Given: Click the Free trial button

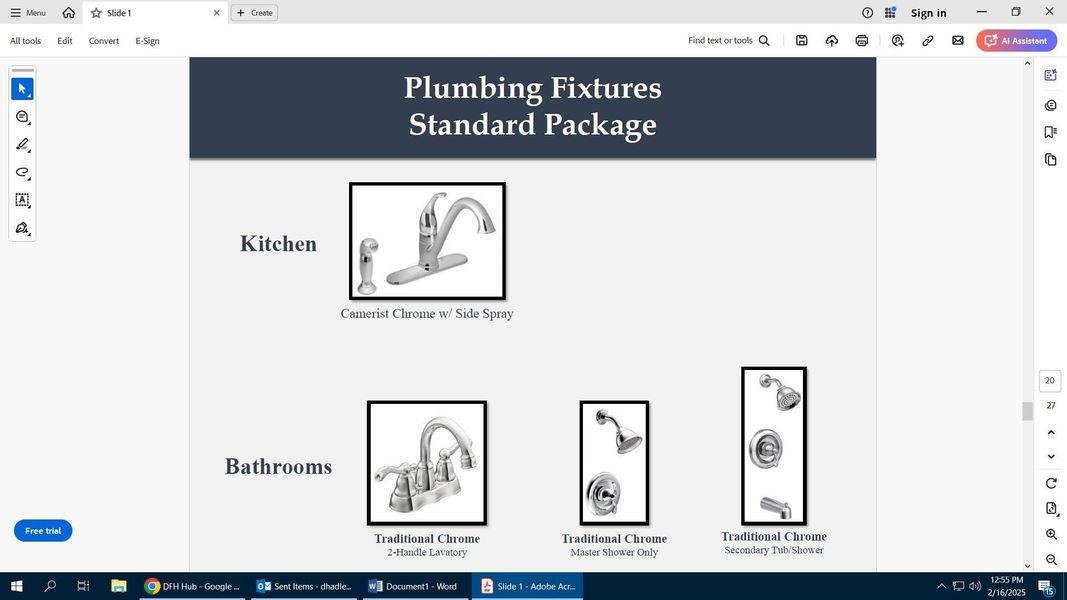Looking at the screenshot, I should click(43, 531).
